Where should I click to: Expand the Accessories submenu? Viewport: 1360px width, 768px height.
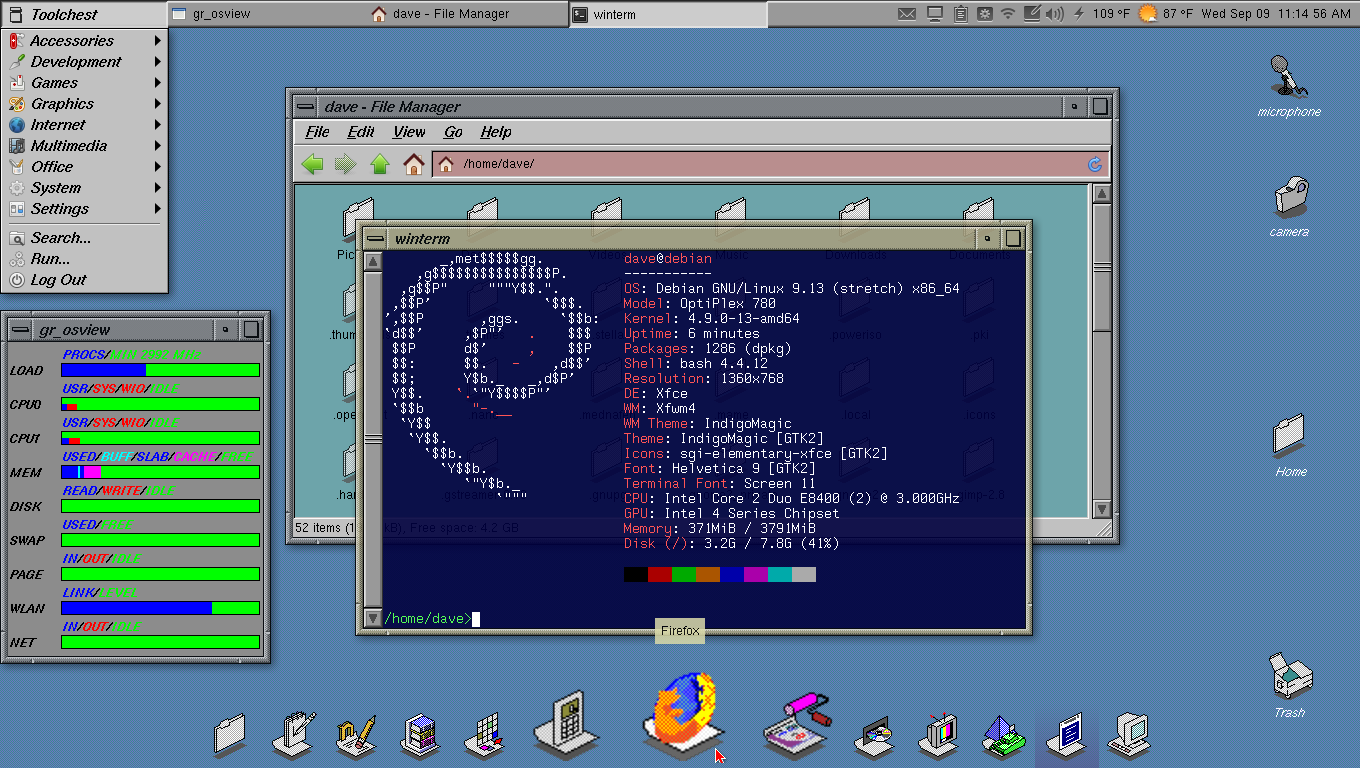click(84, 41)
